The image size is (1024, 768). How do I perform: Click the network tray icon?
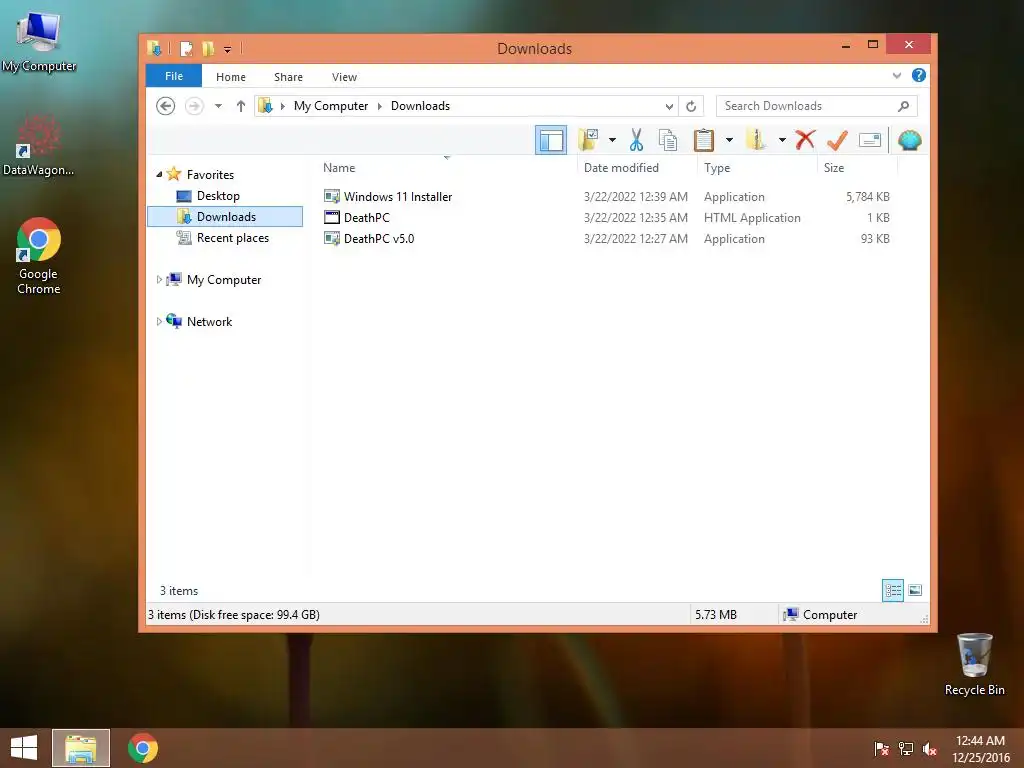905,748
